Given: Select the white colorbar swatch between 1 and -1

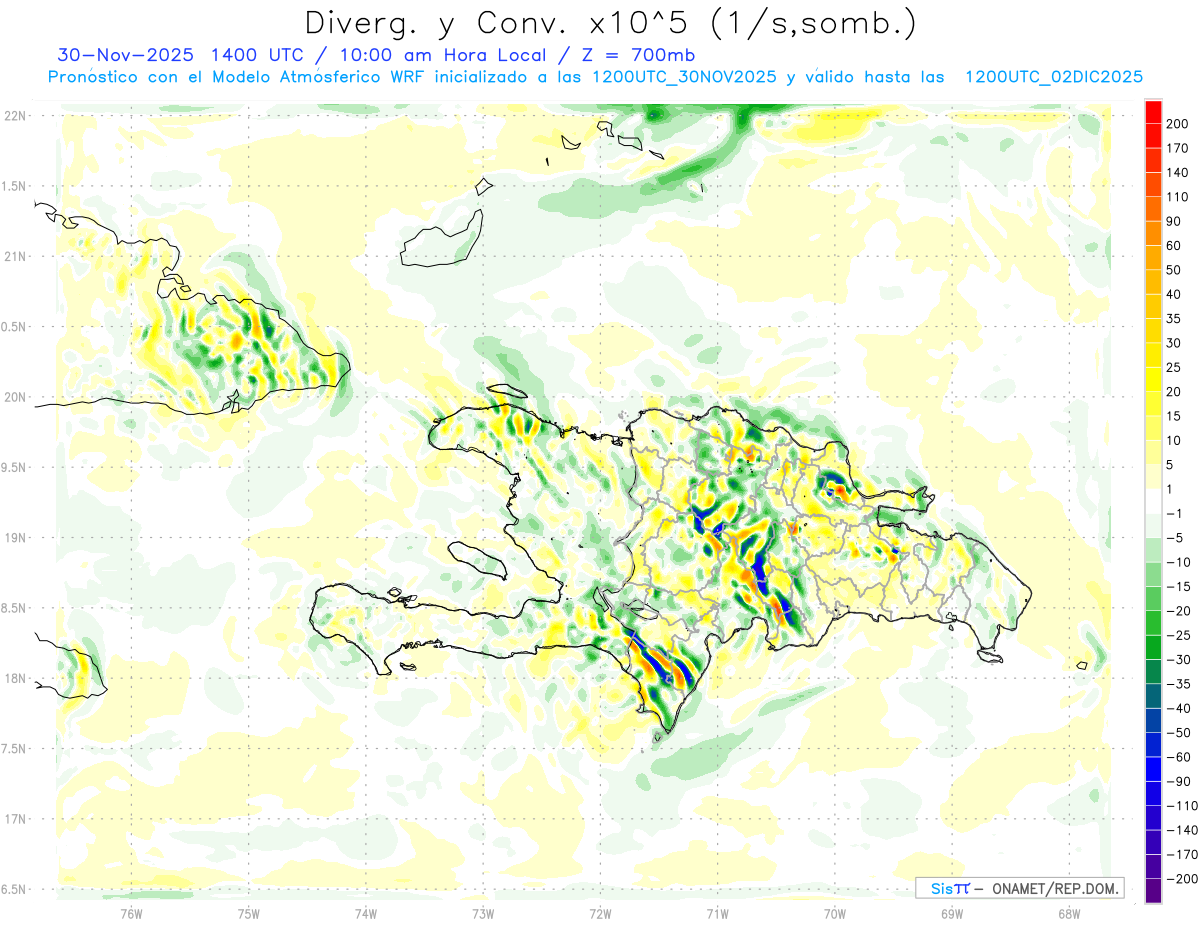Looking at the screenshot, I should 1153,501.
